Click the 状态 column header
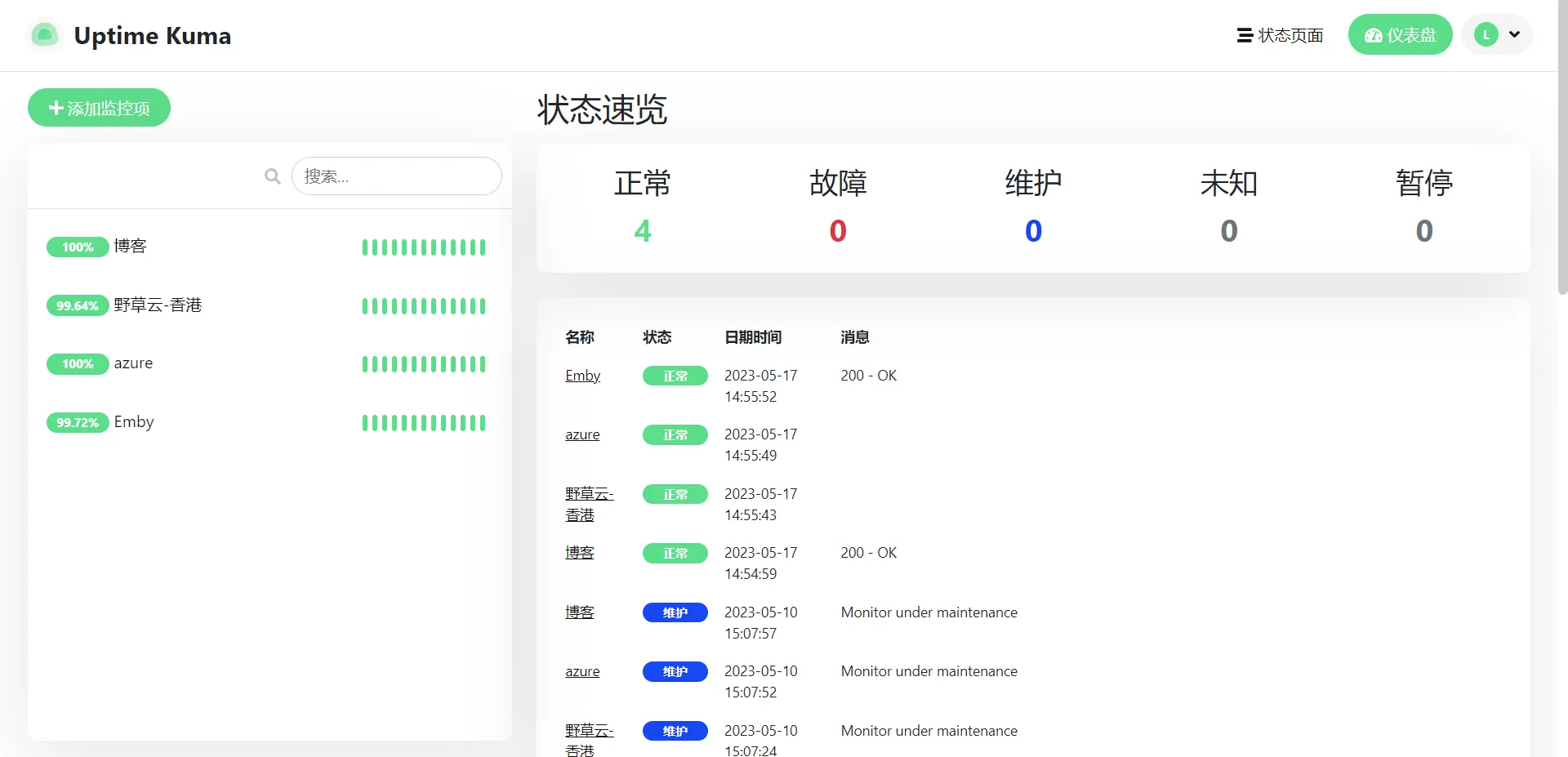 657,337
